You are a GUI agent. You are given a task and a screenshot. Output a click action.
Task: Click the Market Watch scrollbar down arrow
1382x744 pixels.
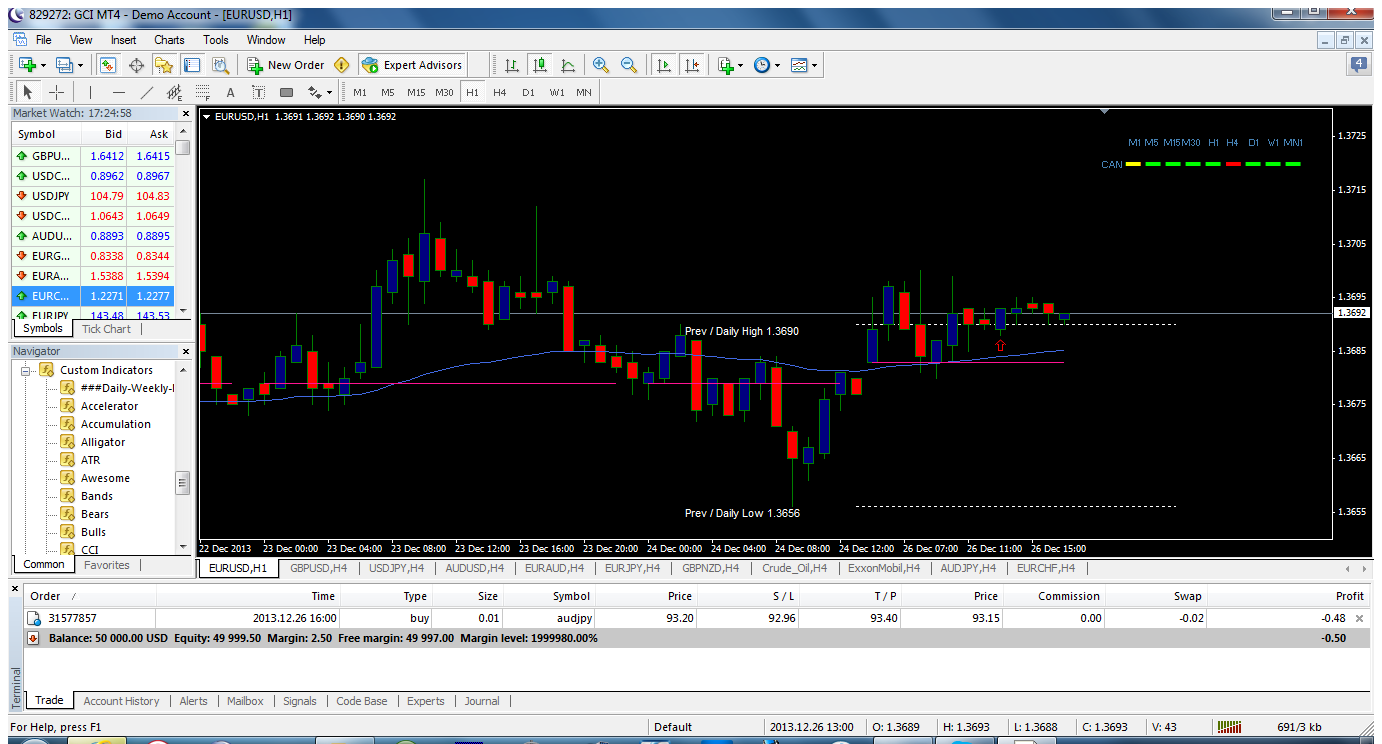(x=183, y=313)
